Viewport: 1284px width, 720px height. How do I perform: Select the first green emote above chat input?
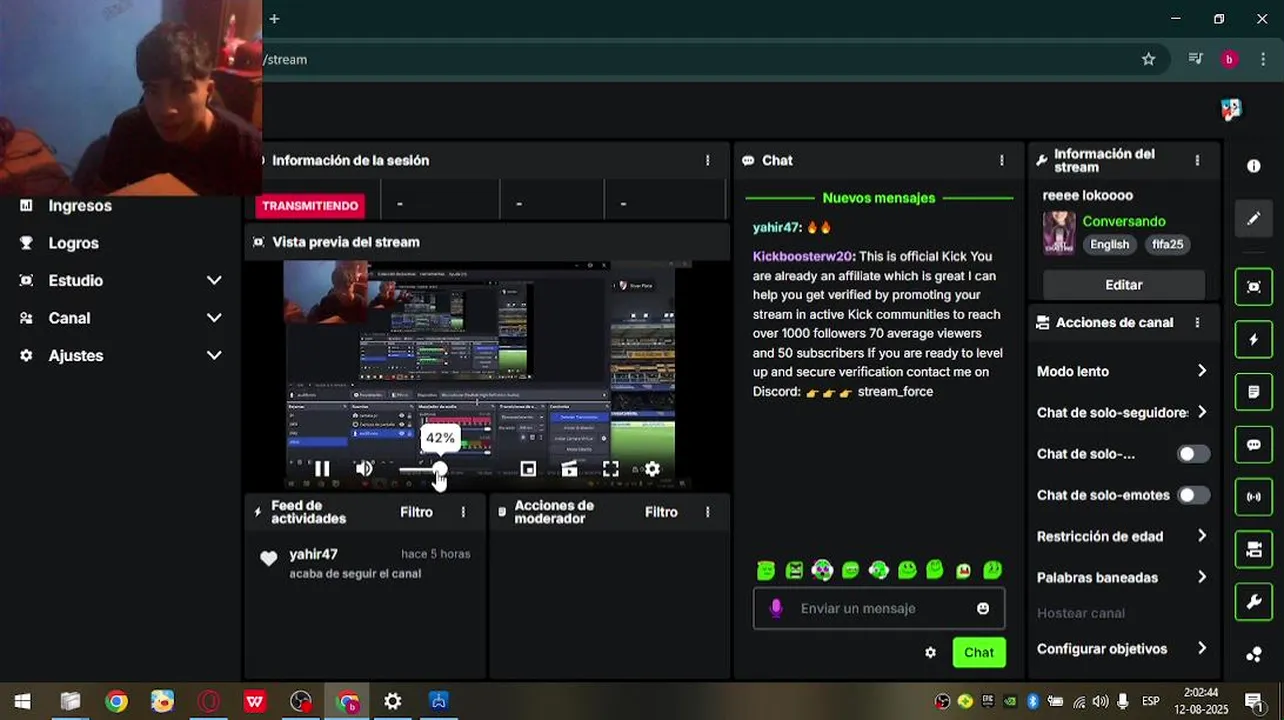click(766, 570)
